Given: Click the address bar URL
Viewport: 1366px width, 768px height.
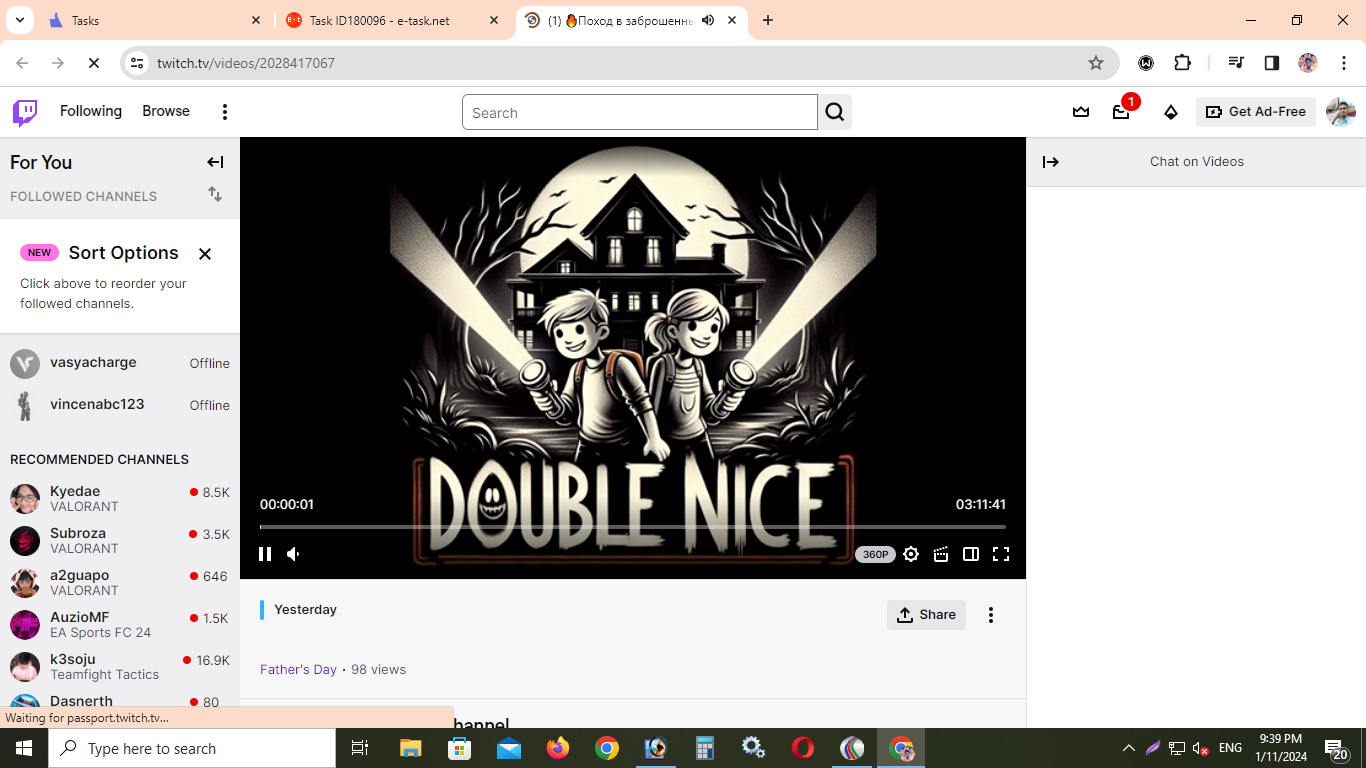Looking at the screenshot, I should pos(246,63).
